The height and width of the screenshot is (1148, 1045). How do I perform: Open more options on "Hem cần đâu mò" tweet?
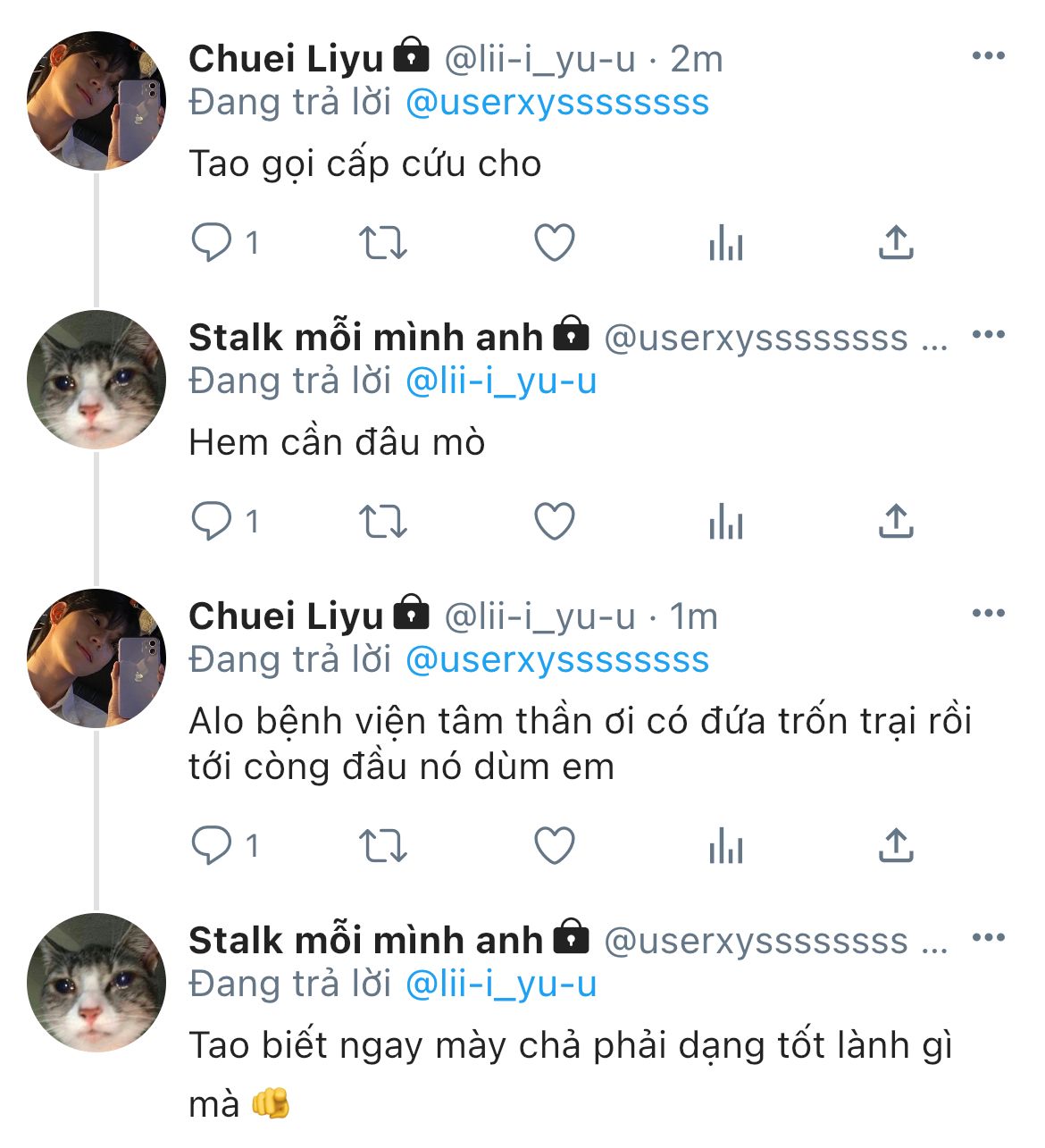point(988,335)
